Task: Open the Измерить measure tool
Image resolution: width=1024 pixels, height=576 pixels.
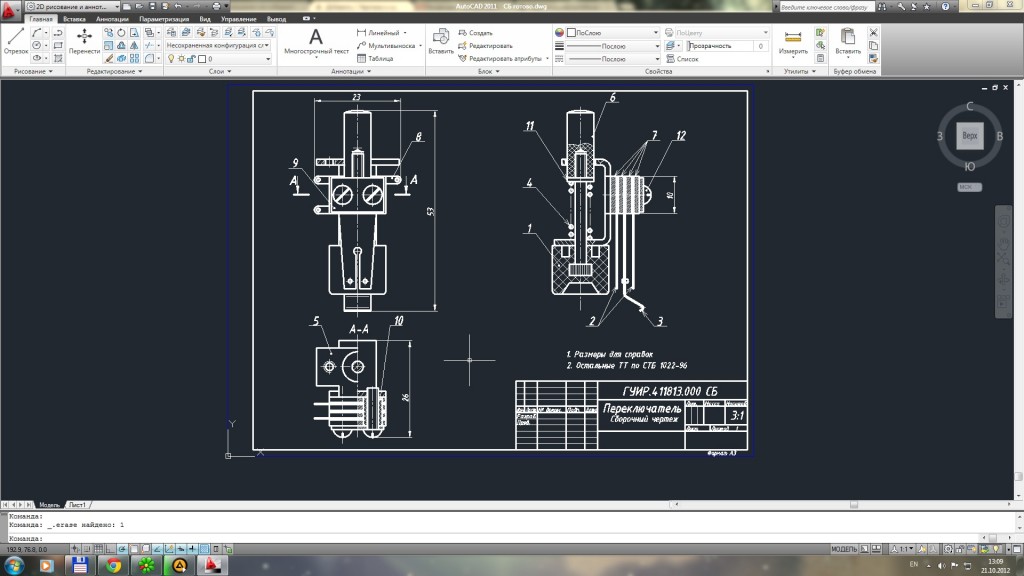Action: [793, 42]
